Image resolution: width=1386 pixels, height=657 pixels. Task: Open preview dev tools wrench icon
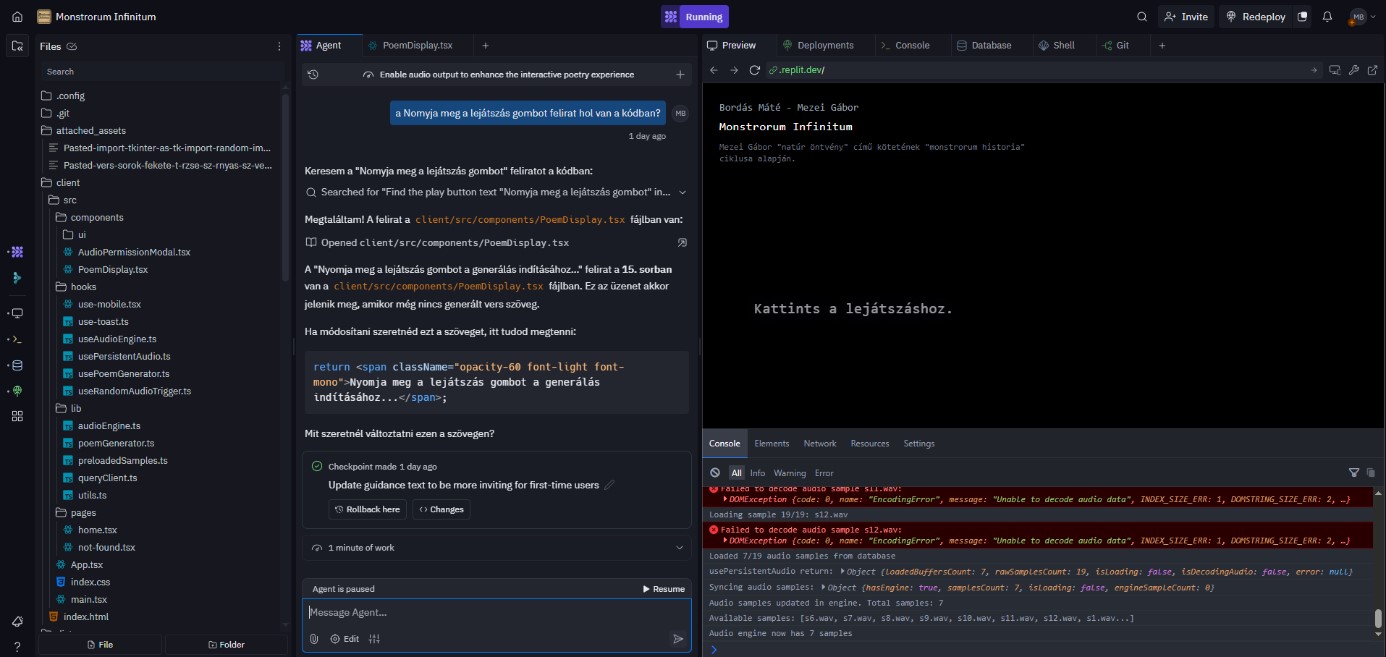coord(1353,70)
